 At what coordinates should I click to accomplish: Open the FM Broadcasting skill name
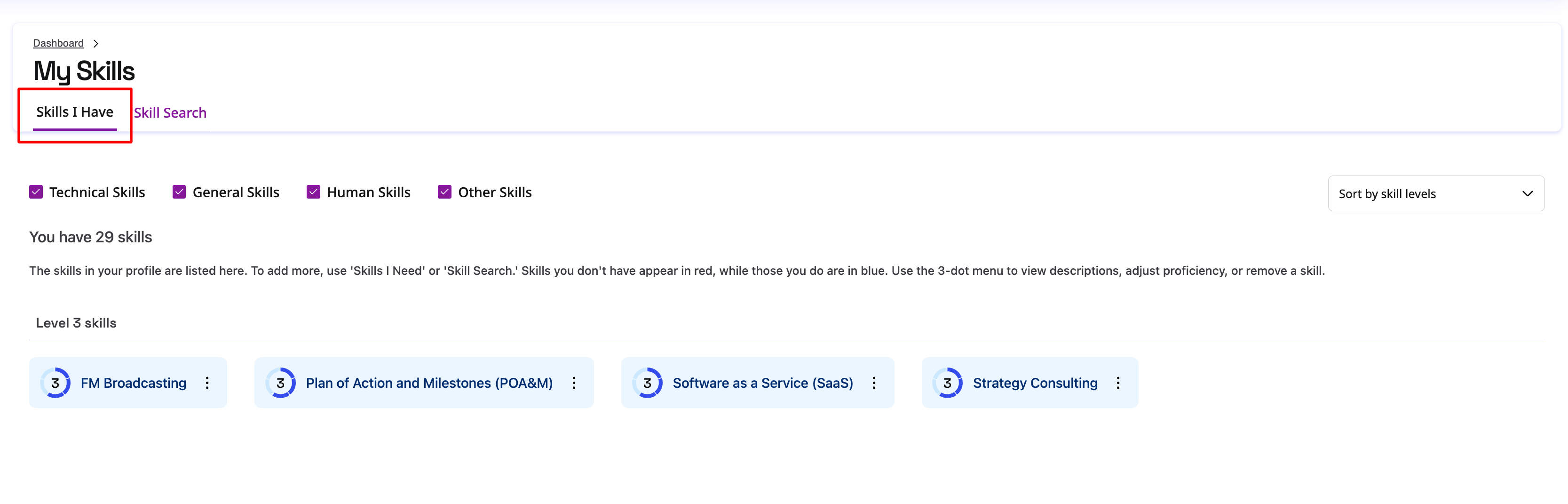coord(133,383)
